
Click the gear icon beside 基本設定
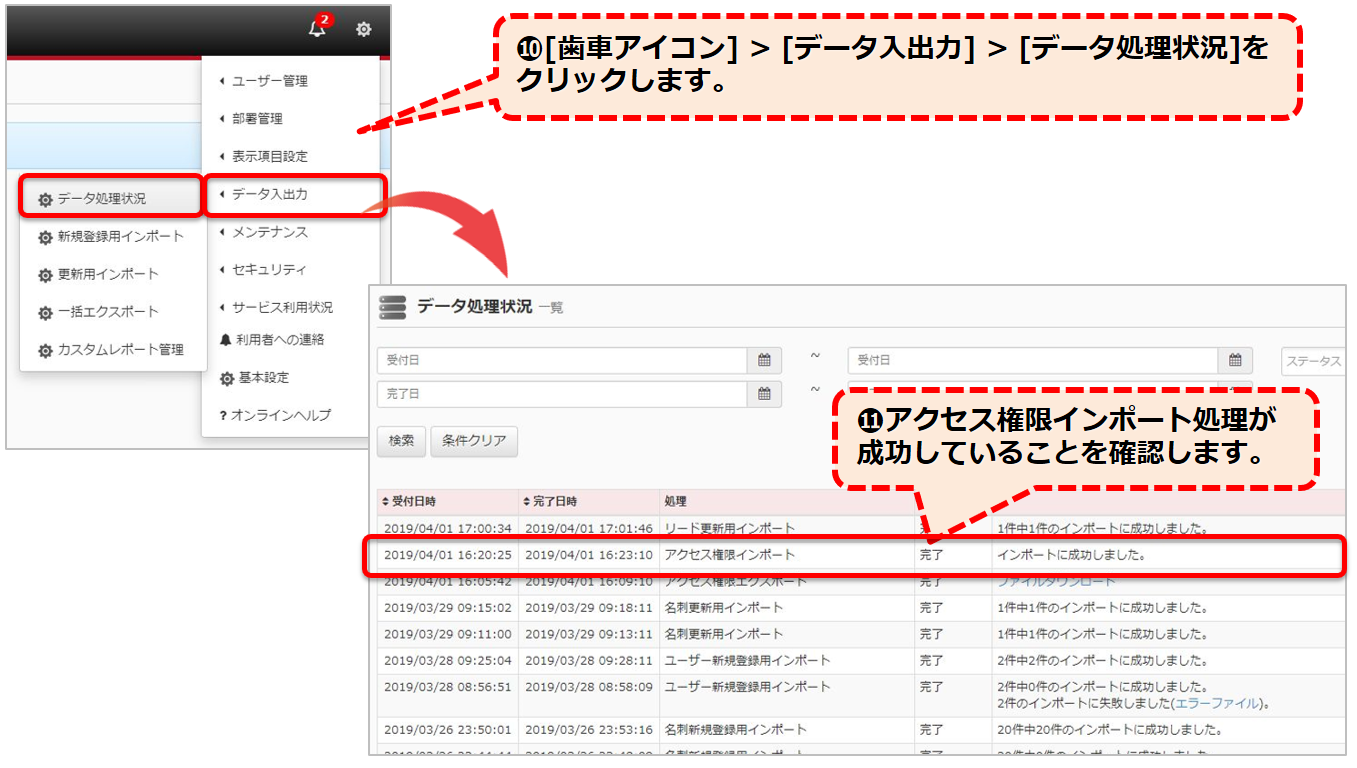click(226, 379)
